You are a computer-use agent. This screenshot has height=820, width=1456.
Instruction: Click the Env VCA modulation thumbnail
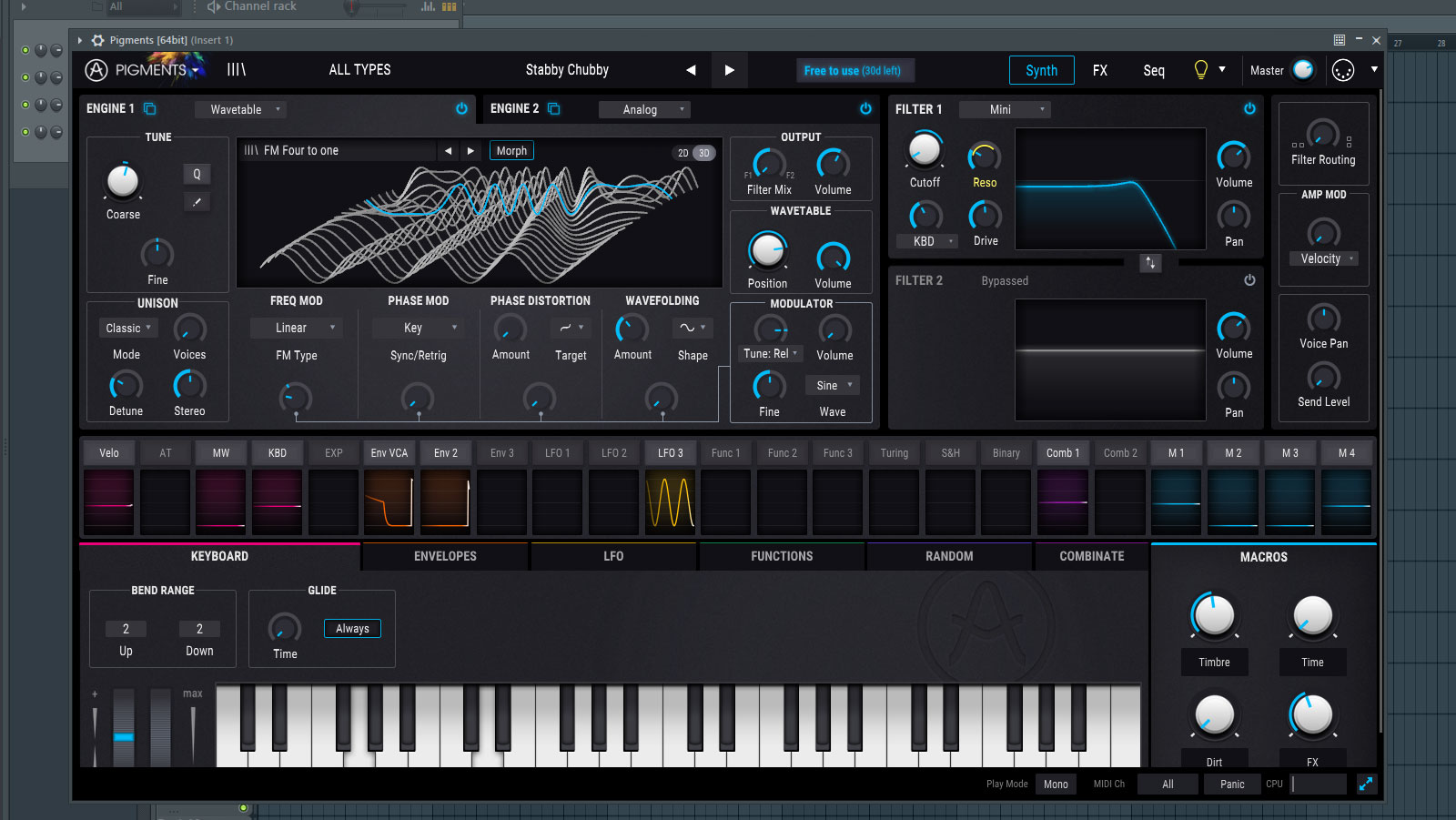coord(389,501)
